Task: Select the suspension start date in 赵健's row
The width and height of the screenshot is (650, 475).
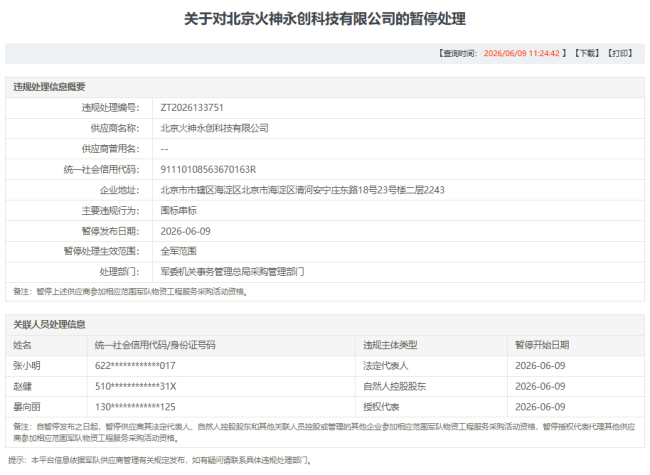Action: (540, 387)
